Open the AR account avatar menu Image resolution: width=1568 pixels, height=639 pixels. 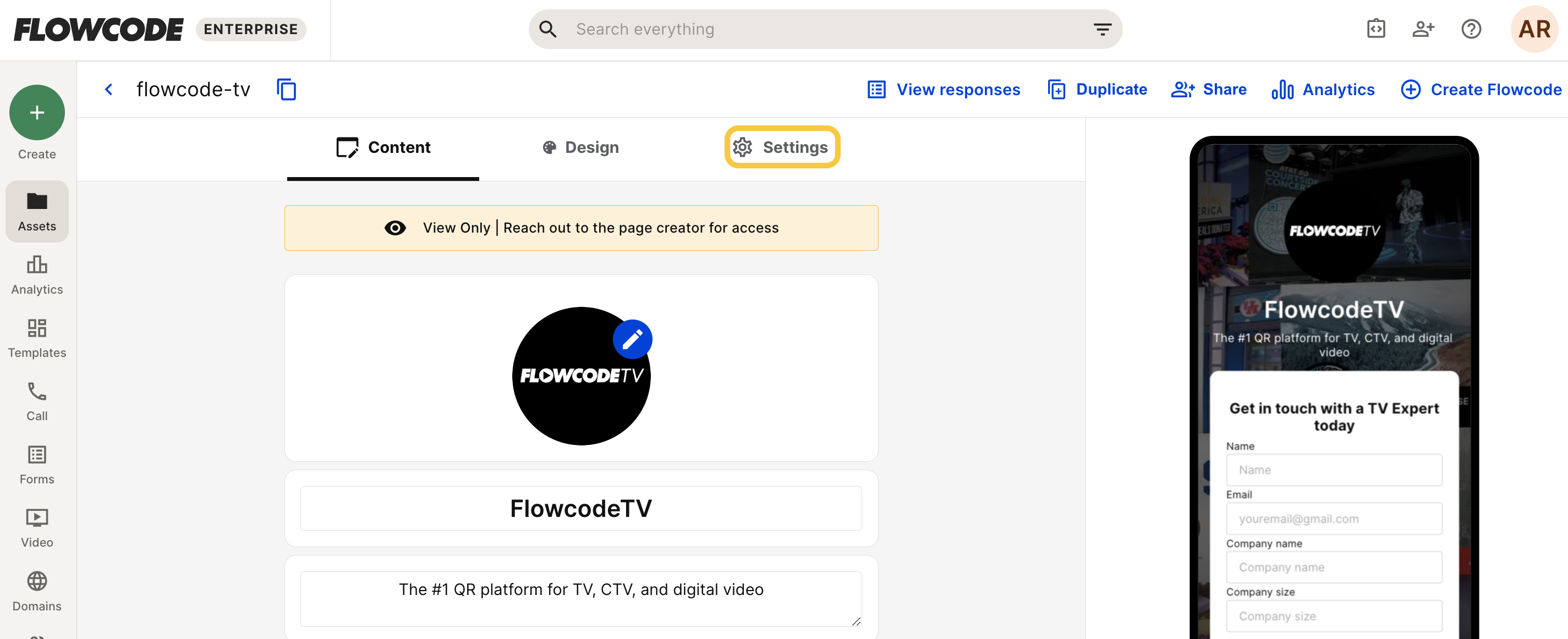pyautogui.click(x=1534, y=29)
